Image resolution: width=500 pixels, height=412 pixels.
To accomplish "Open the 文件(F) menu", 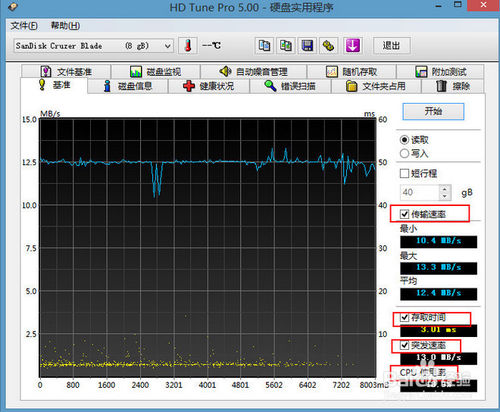I will [x=24, y=26].
